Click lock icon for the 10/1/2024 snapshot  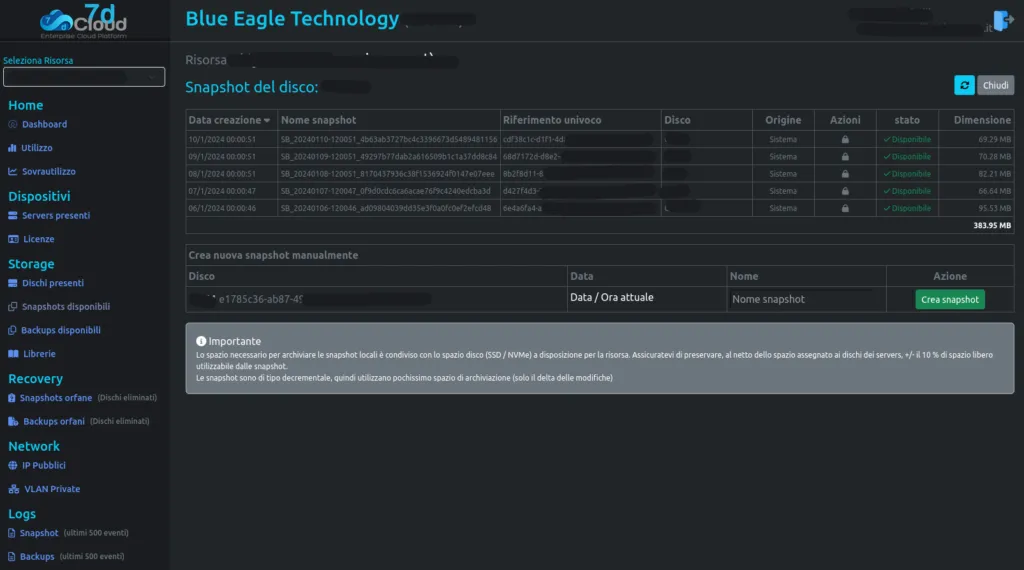(845, 140)
